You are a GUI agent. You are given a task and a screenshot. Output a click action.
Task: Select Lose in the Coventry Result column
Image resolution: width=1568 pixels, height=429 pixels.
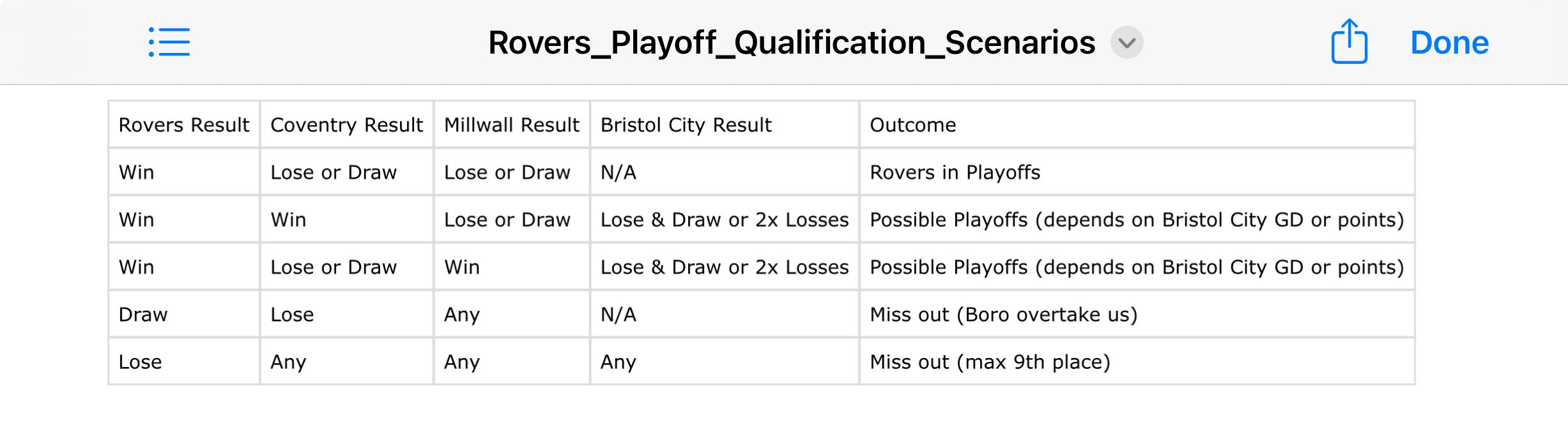click(292, 315)
